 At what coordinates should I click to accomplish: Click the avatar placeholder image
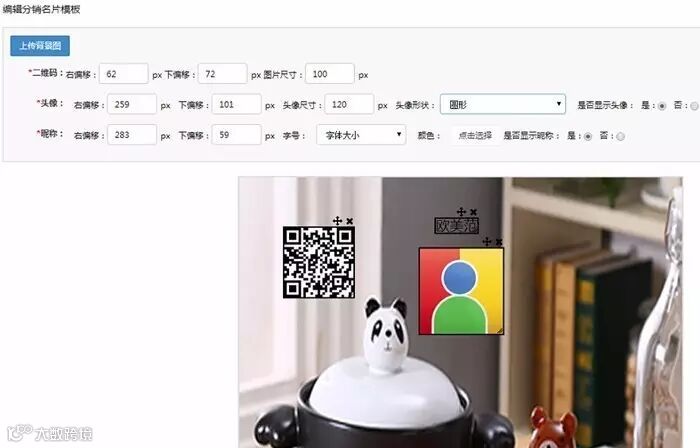pyautogui.click(x=461, y=291)
